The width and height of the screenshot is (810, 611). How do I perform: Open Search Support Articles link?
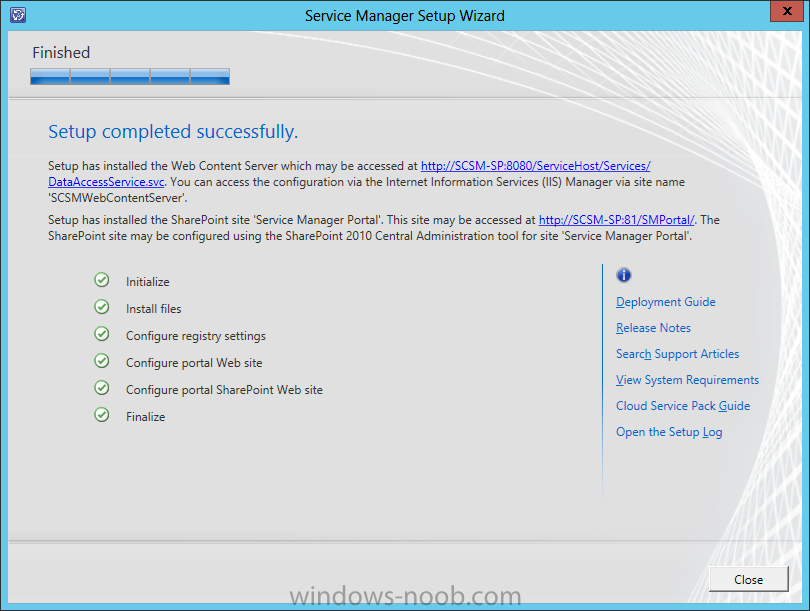tap(677, 354)
